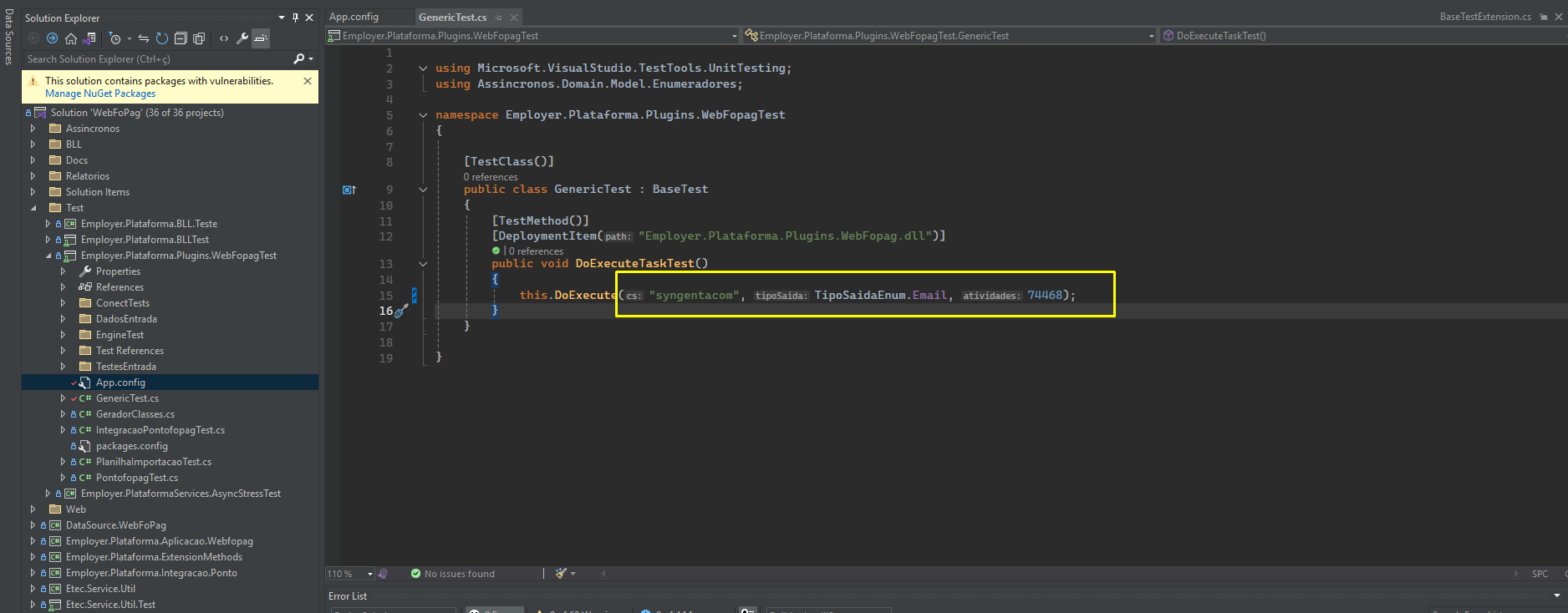Expand the BLL folder
The width and height of the screenshot is (1568, 613).
33,144
